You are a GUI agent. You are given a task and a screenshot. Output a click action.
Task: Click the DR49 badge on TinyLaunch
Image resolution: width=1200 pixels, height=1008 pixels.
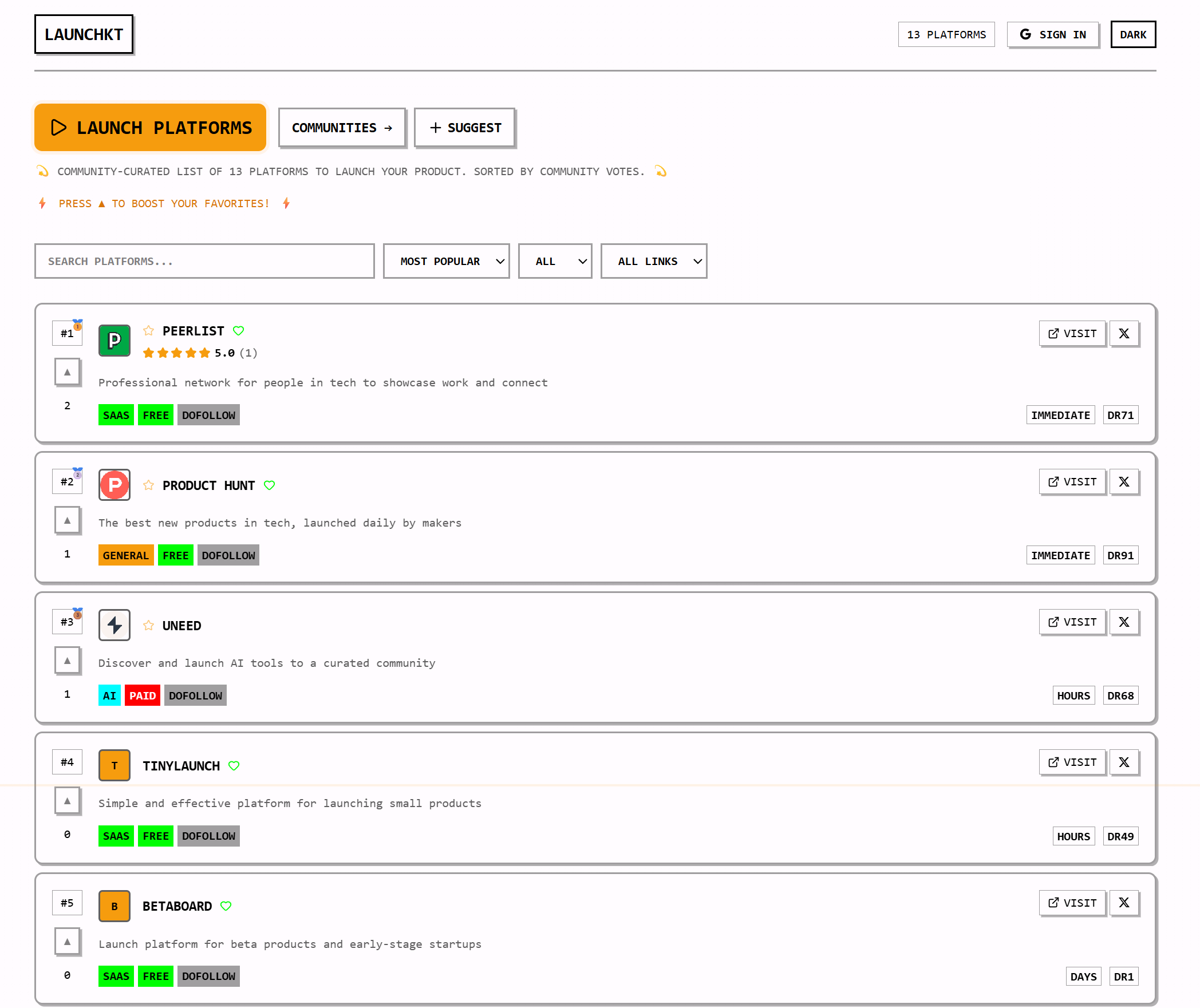[1120, 836]
